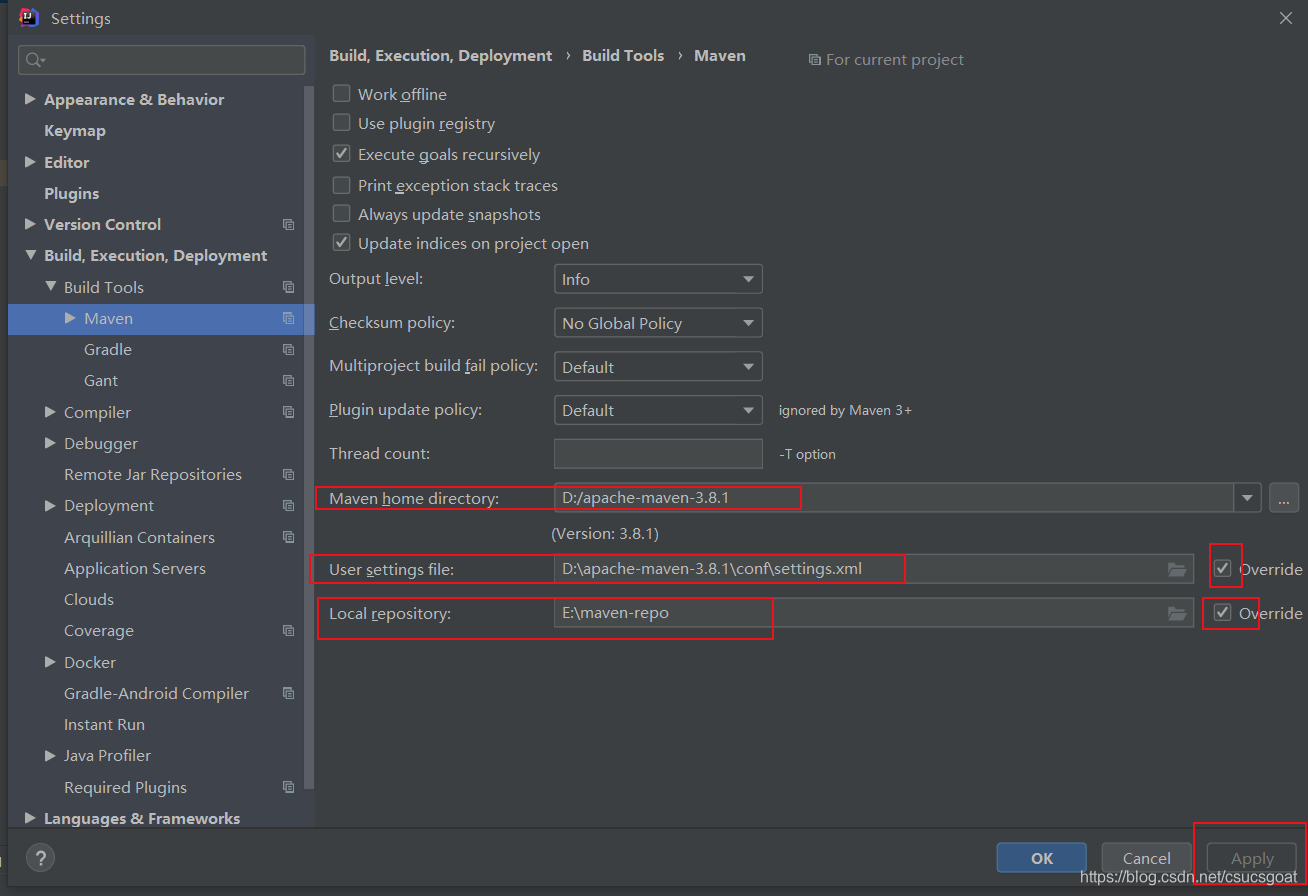
Task: Click the Thread count input field
Action: coord(658,453)
